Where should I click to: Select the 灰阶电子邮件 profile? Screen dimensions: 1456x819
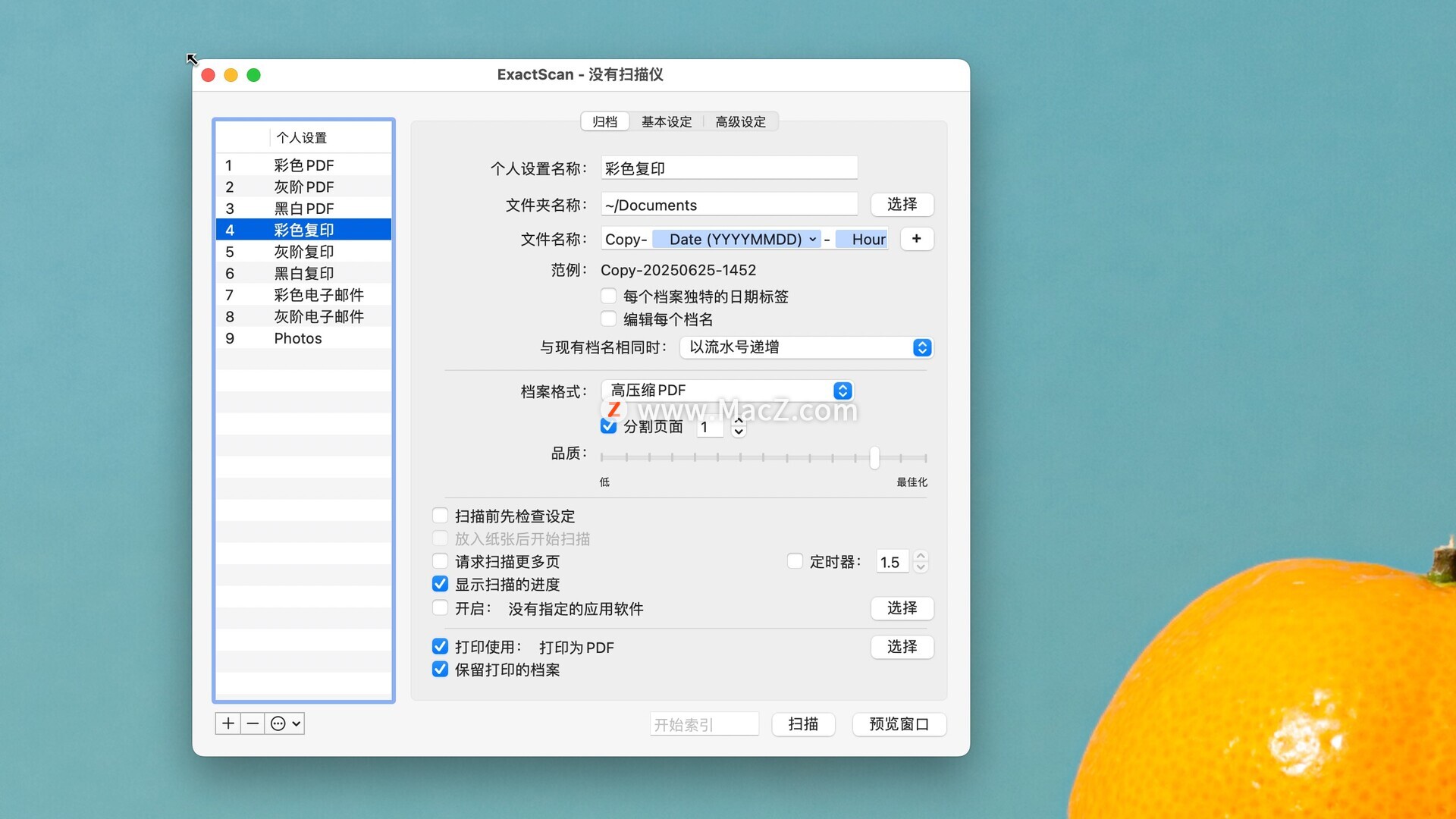(303, 316)
